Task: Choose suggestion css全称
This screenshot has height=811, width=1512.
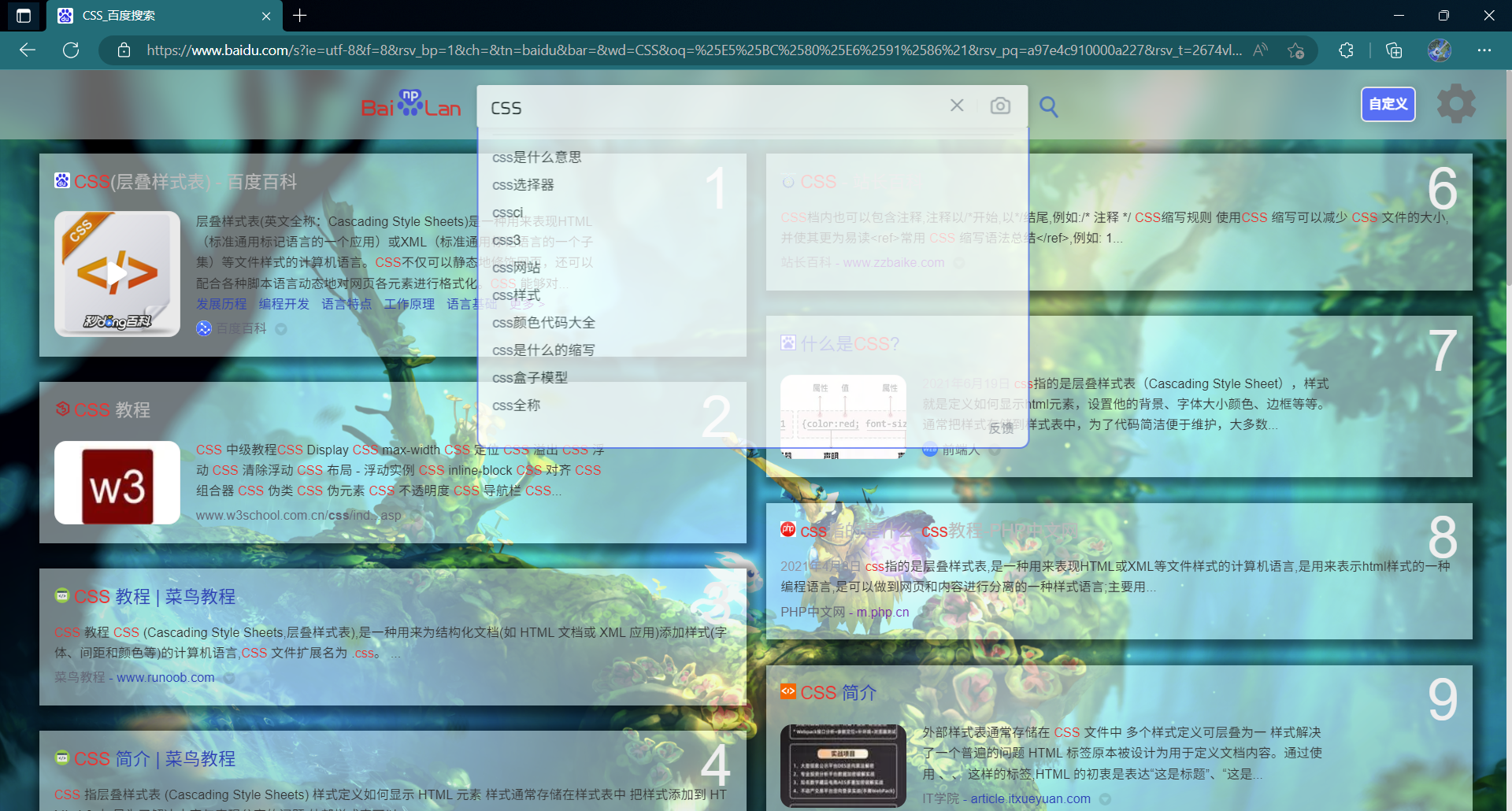Action: pyautogui.click(x=516, y=405)
